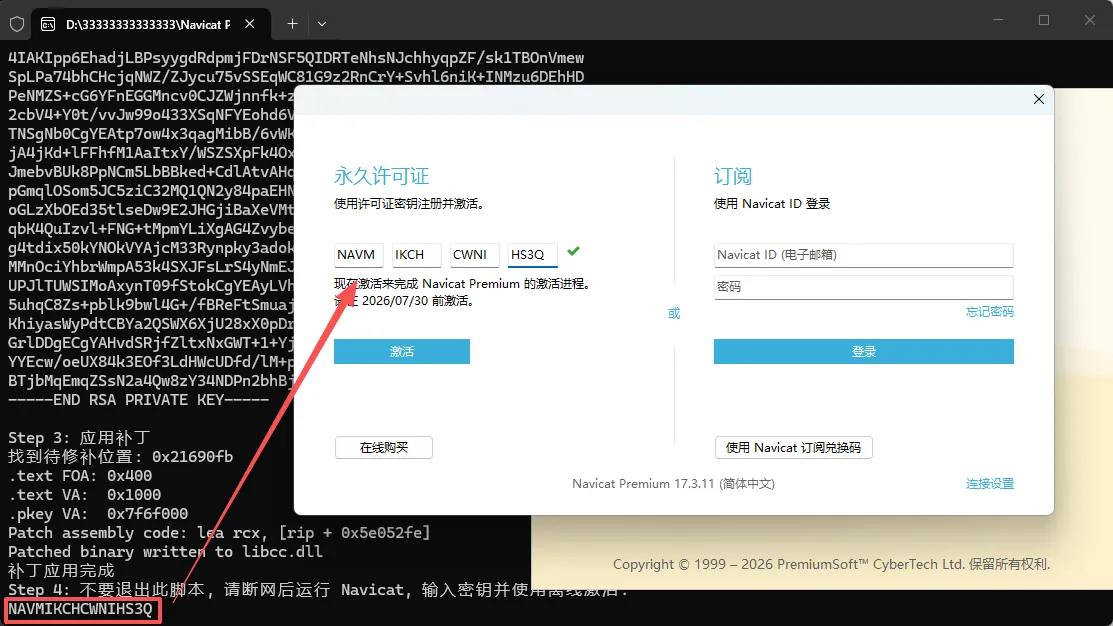
Task: Click the Copyright PremiumSoft CyberTech text
Action: coord(831,564)
